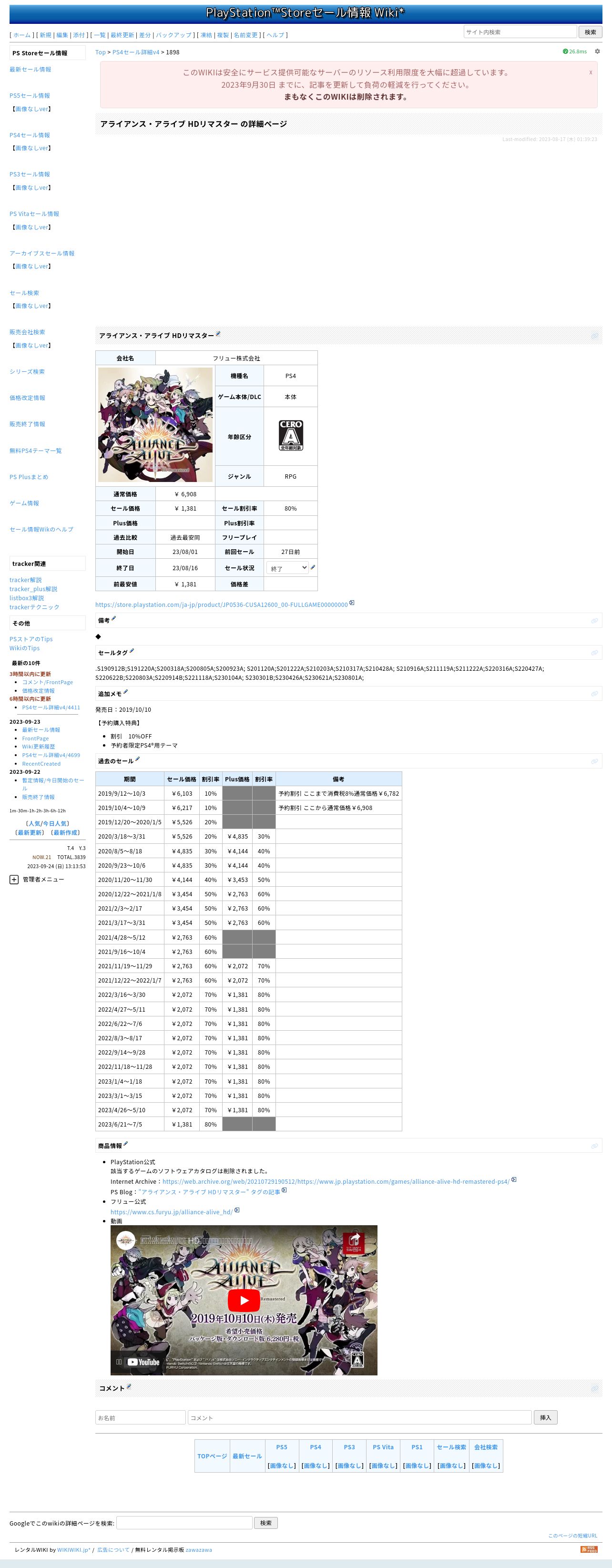
Task: Open the 会社検索 link in the bottom navigation table
Action: point(486,1447)
